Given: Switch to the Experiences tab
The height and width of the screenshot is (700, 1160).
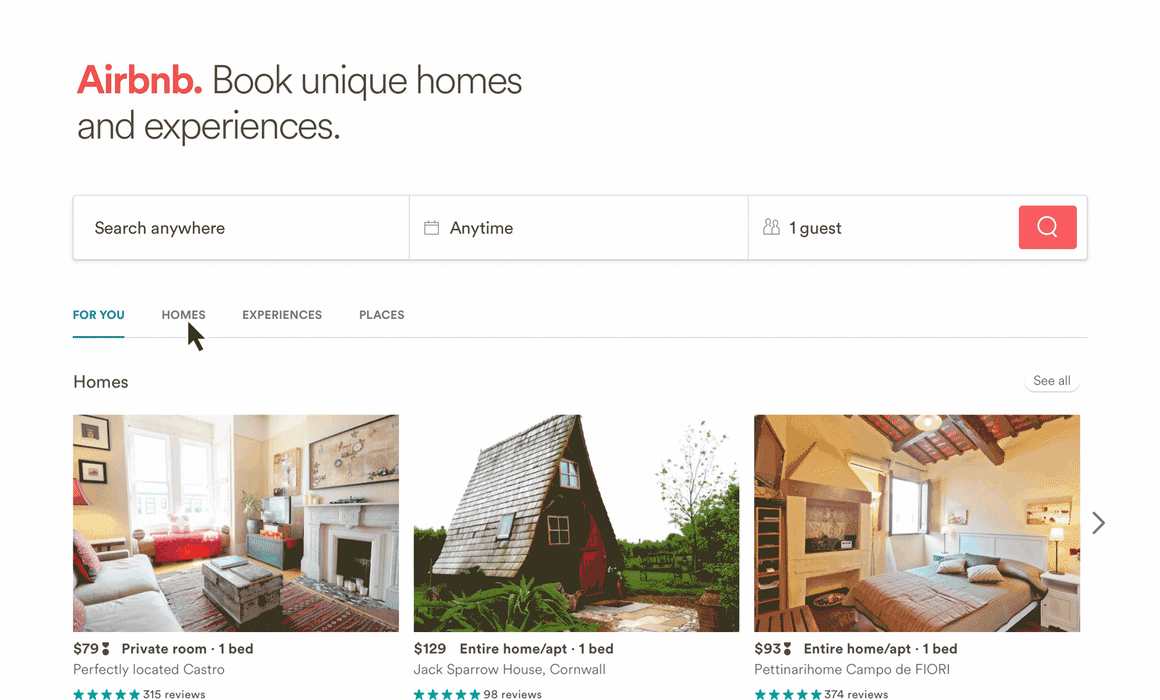Looking at the screenshot, I should 282,314.
